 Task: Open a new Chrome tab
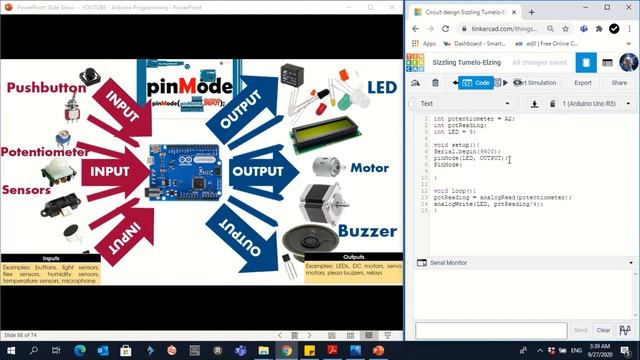(531, 12)
